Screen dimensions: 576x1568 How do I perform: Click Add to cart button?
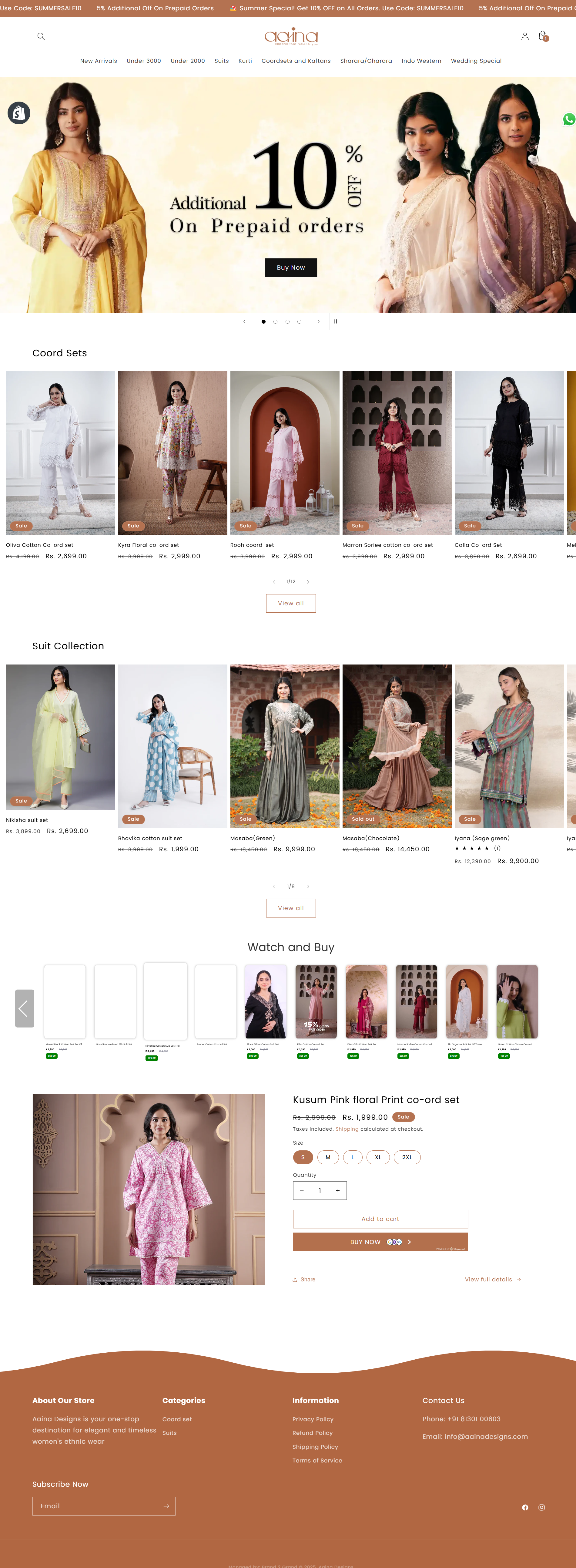(380, 1219)
